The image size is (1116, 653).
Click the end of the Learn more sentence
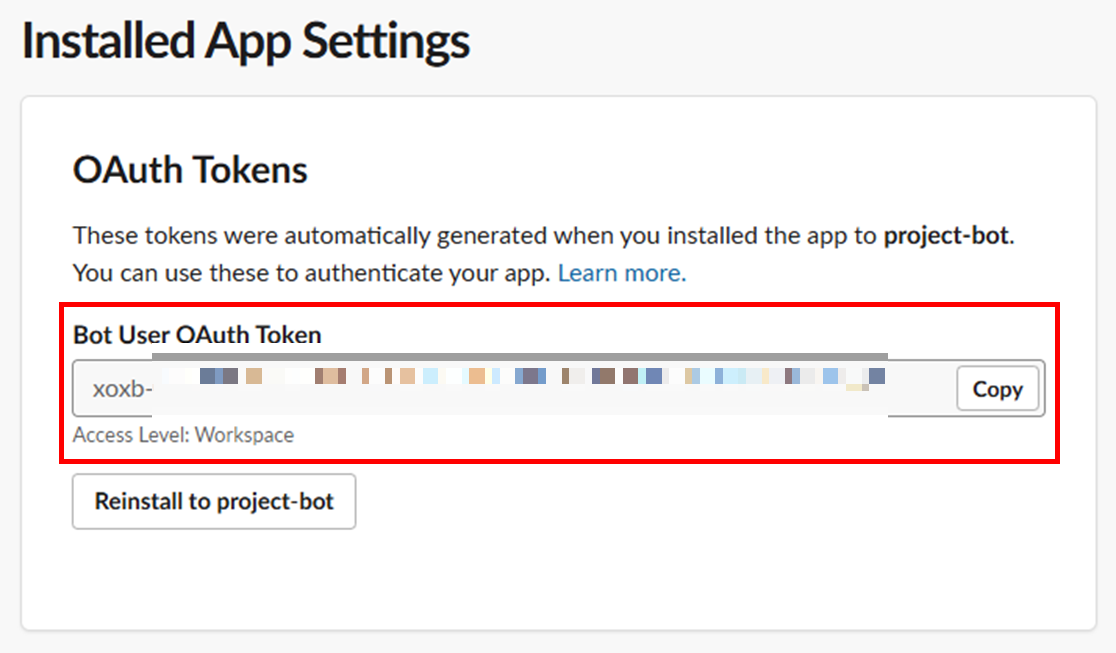(680, 272)
